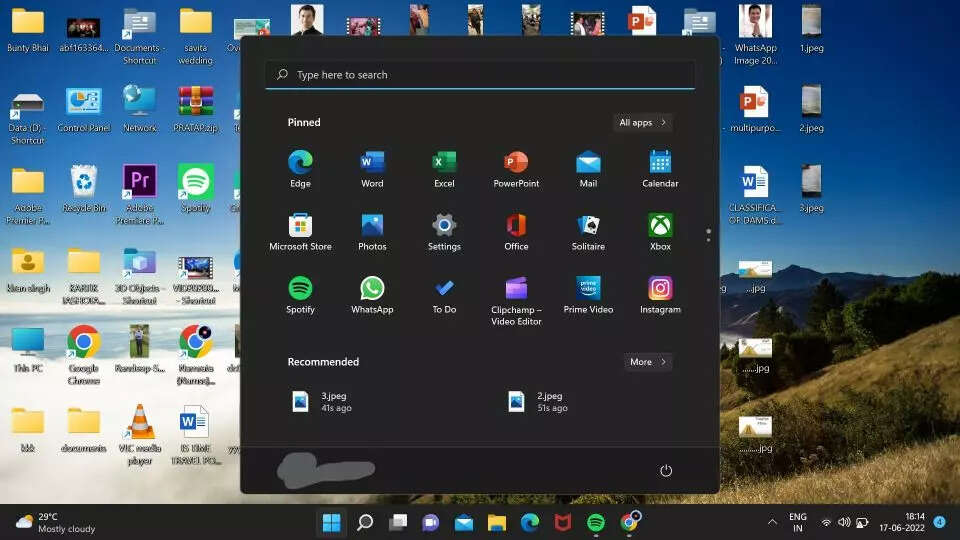This screenshot has width=960, height=540.
Task: Launch Word from the Start menu
Action: pyautogui.click(x=372, y=169)
